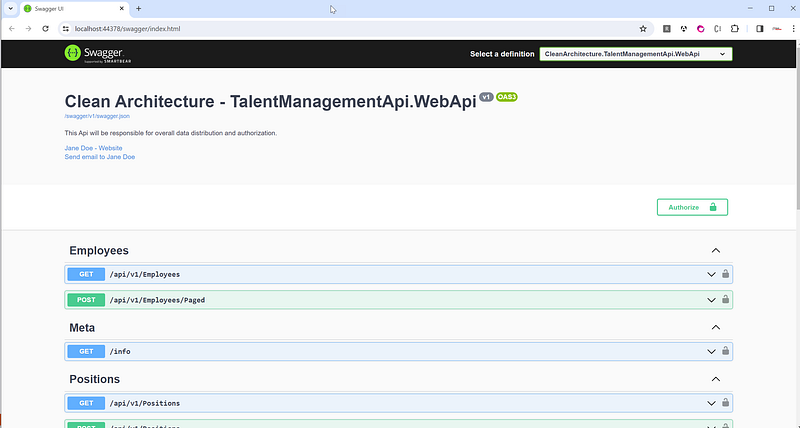Click the v1 version badge
The width and height of the screenshot is (800, 428).
click(x=486, y=97)
